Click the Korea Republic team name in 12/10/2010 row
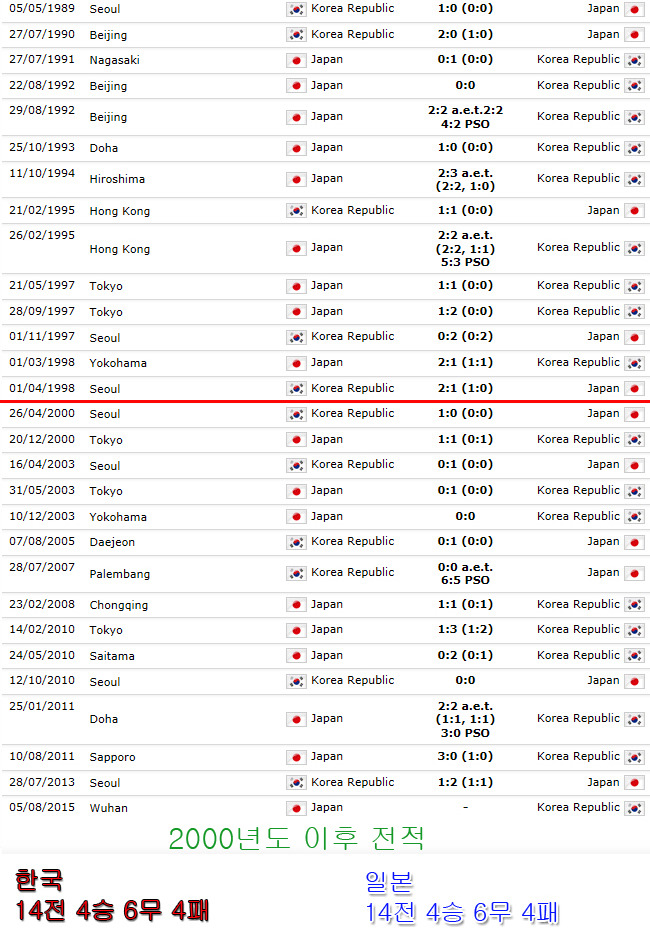This screenshot has height=932, width=650. (x=352, y=680)
